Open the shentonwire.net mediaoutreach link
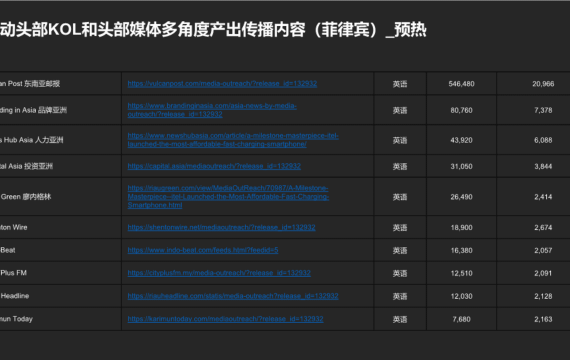The width and height of the screenshot is (570, 360). pyautogui.click(x=221, y=227)
